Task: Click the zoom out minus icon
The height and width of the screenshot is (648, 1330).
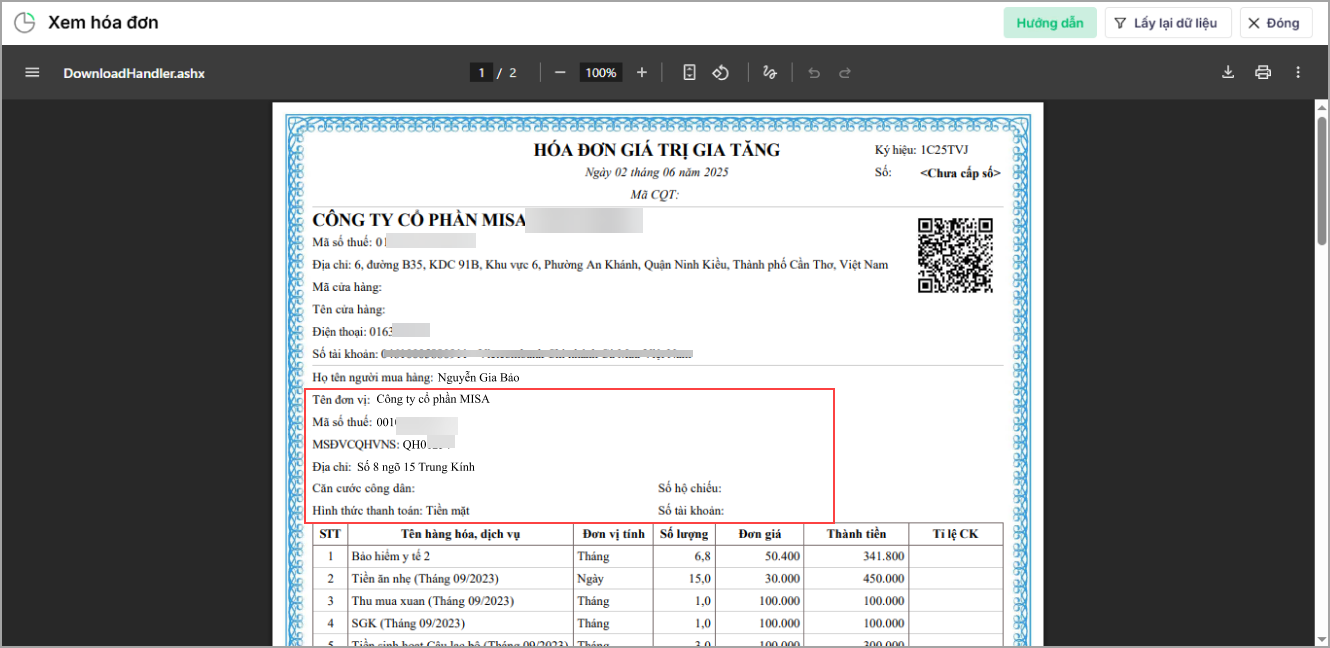Action: click(560, 73)
